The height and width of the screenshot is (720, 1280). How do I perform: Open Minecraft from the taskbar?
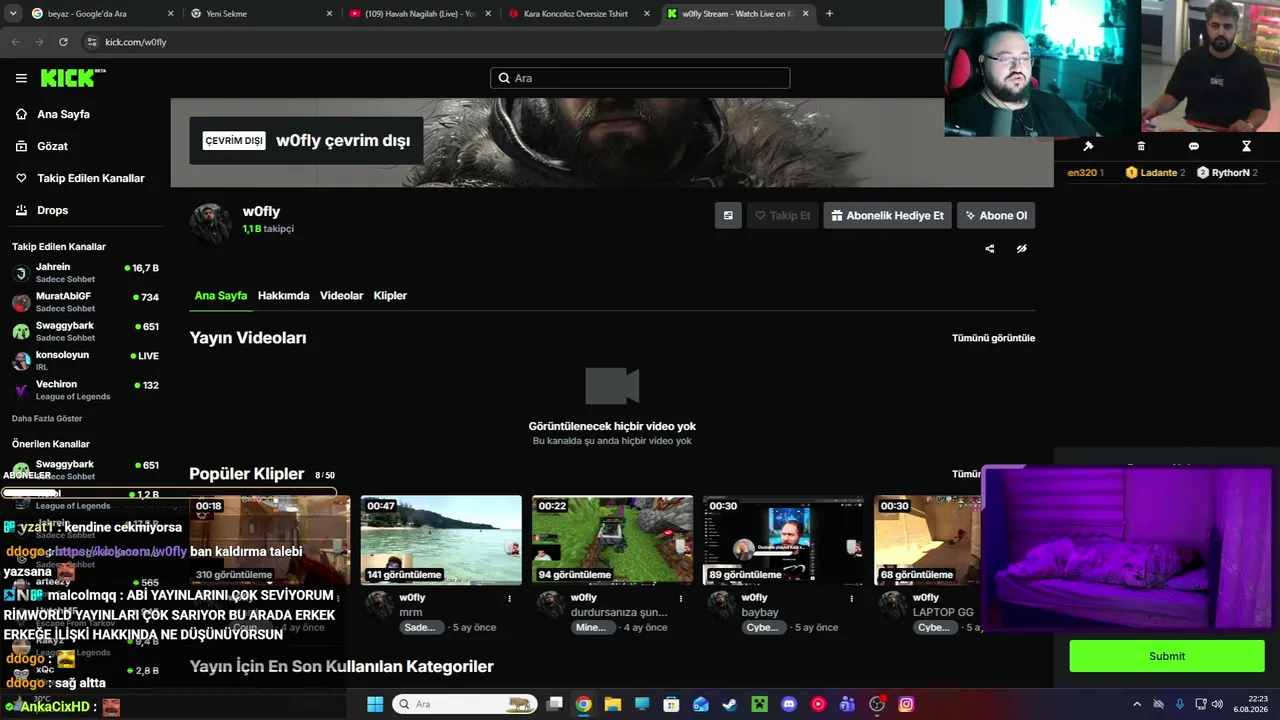point(759,704)
